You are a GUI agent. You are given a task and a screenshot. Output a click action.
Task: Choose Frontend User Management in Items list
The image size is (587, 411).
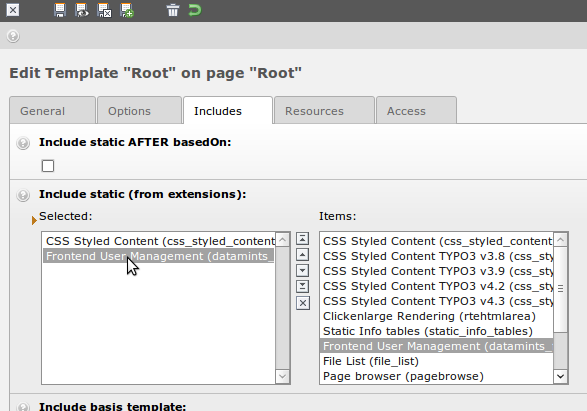(437, 346)
